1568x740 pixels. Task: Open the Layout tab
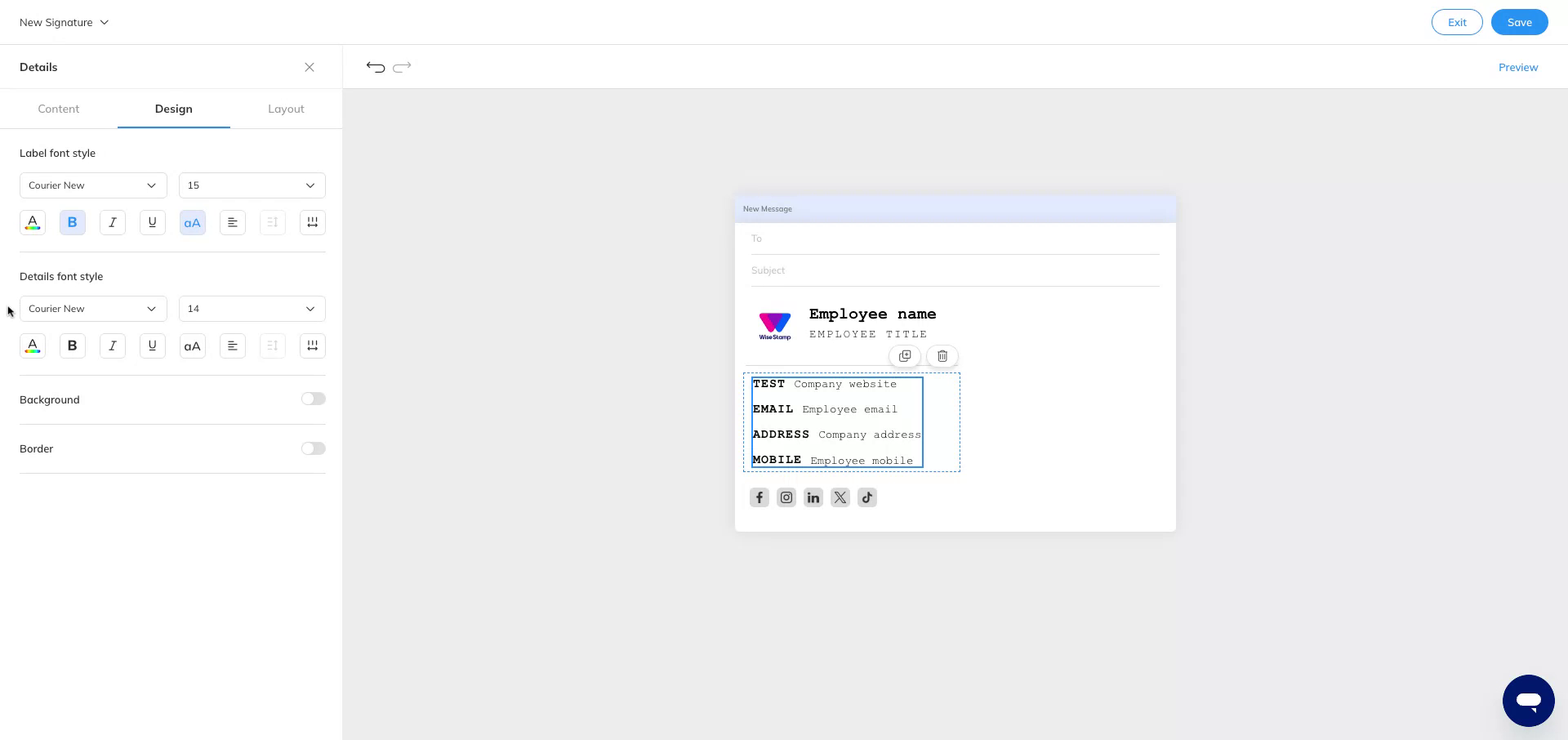pos(286,108)
